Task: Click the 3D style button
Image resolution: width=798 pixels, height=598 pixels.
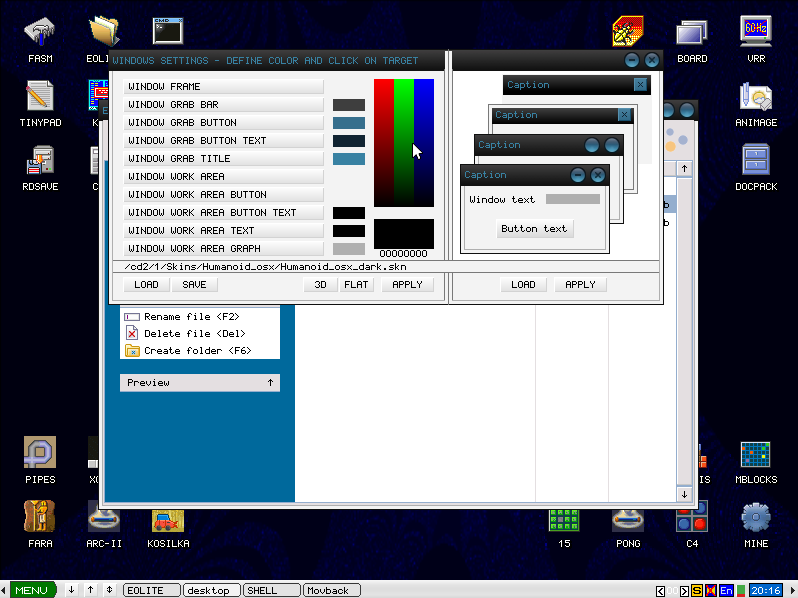Action: [320, 284]
